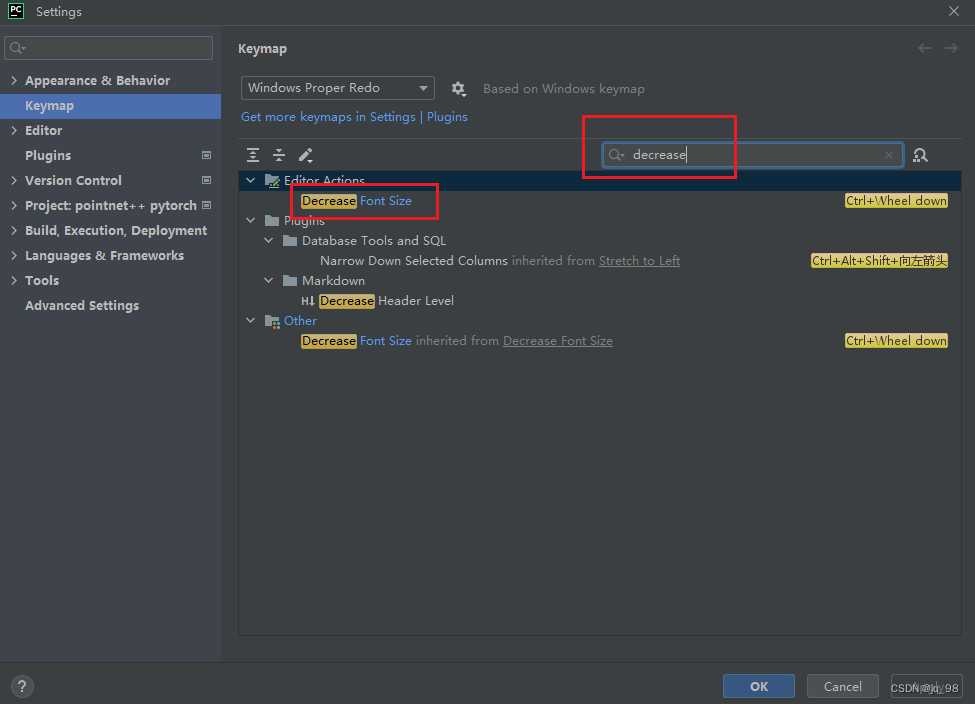This screenshot has width=975, height=704.
Task: Click the Editor Actions folder icon
Action: click(x=272, y=180)
